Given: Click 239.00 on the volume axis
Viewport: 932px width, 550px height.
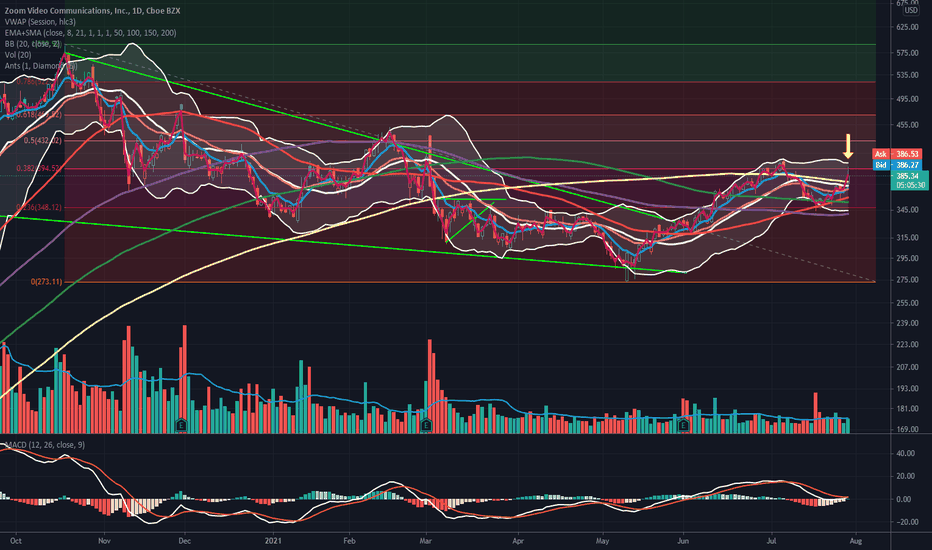Looking at the screenshot, I should pyautogui.click(x=908, y=323).
